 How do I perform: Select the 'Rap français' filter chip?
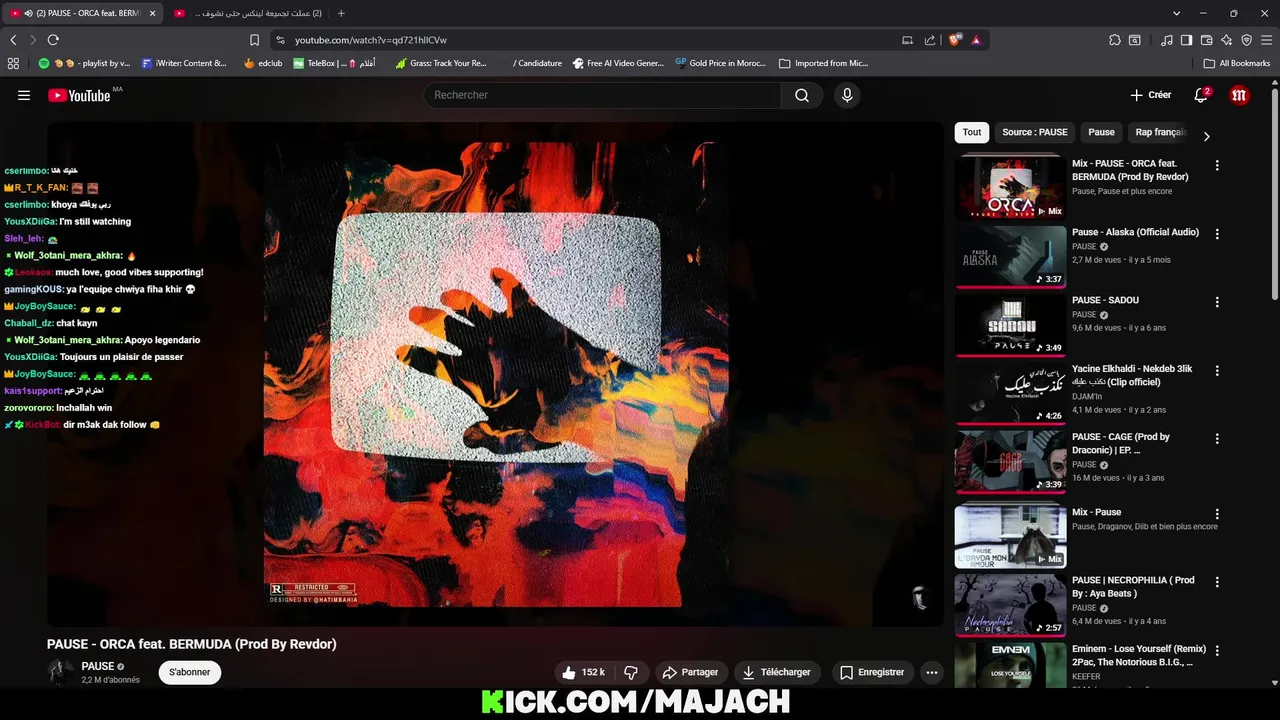(1160, 132)
